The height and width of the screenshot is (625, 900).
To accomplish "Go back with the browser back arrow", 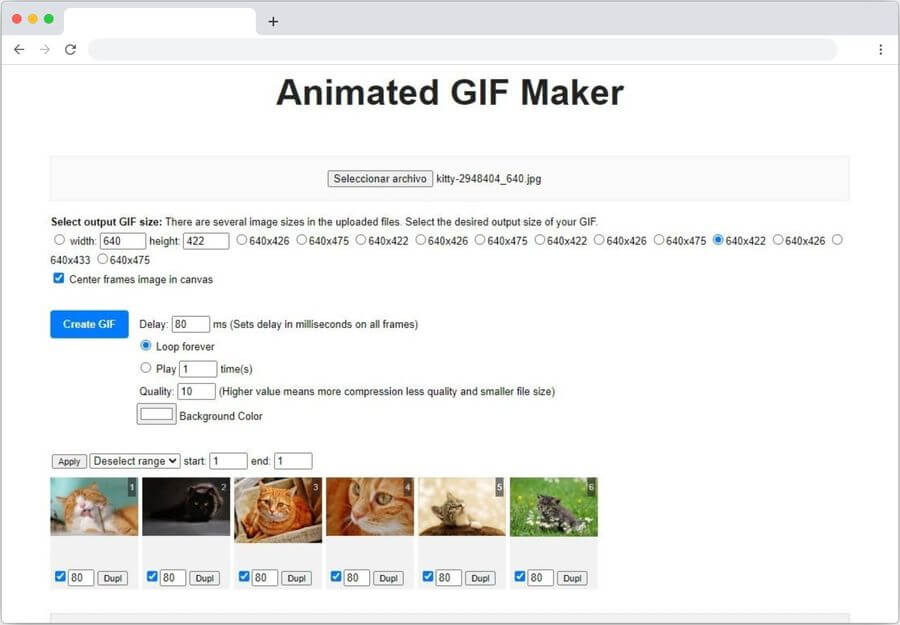I will pos(19,49).
